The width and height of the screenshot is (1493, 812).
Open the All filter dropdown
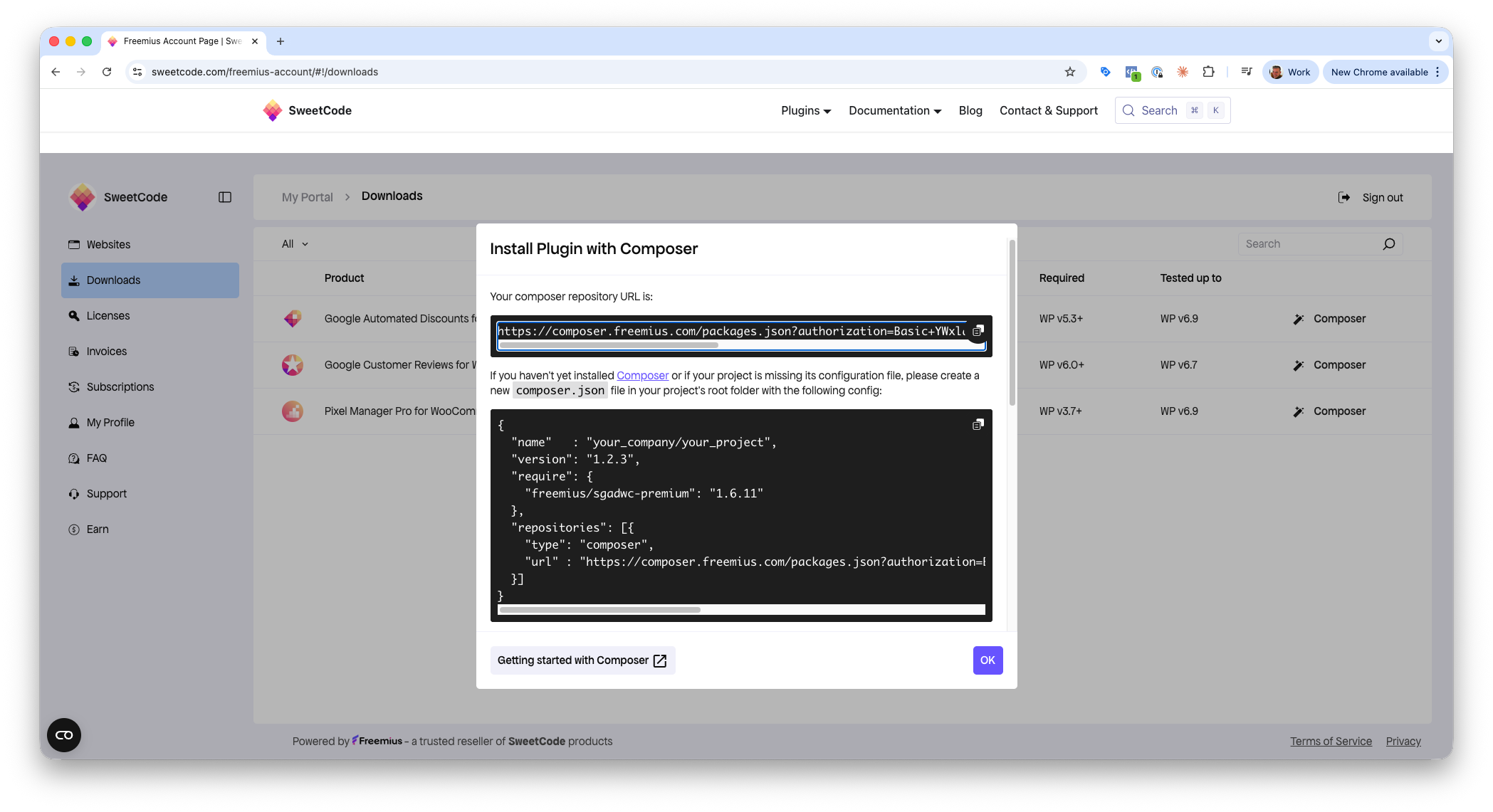293,243
